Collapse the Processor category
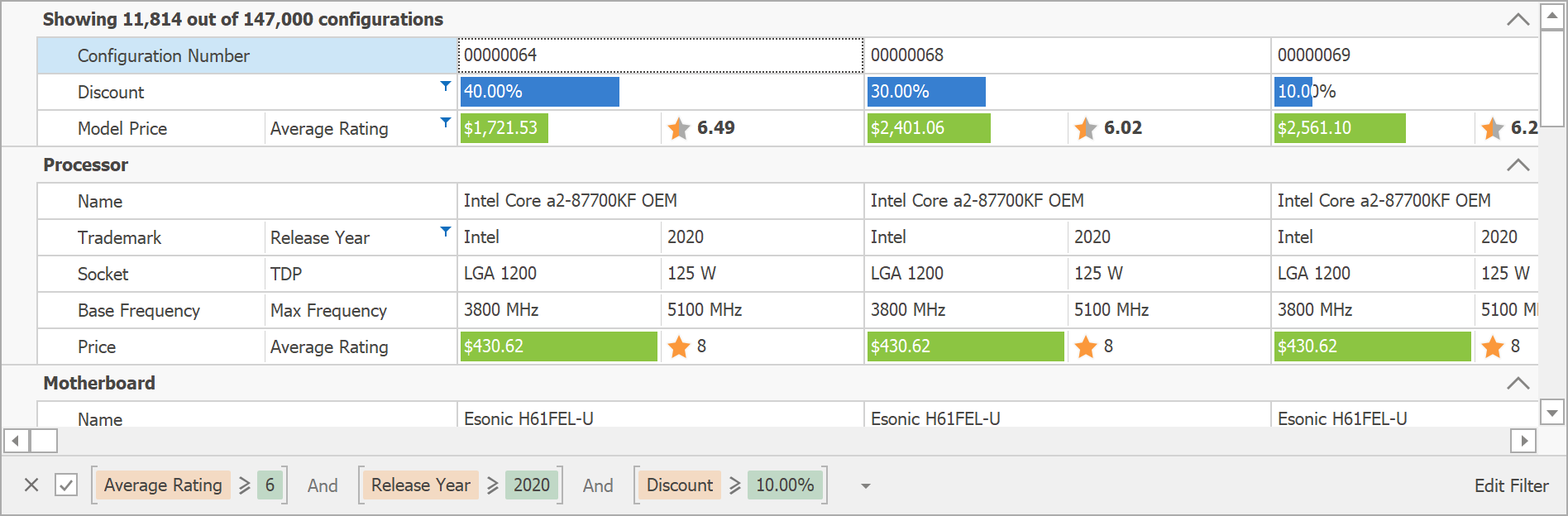The height and width of the screenshot is (516, 1568). 1518,165
